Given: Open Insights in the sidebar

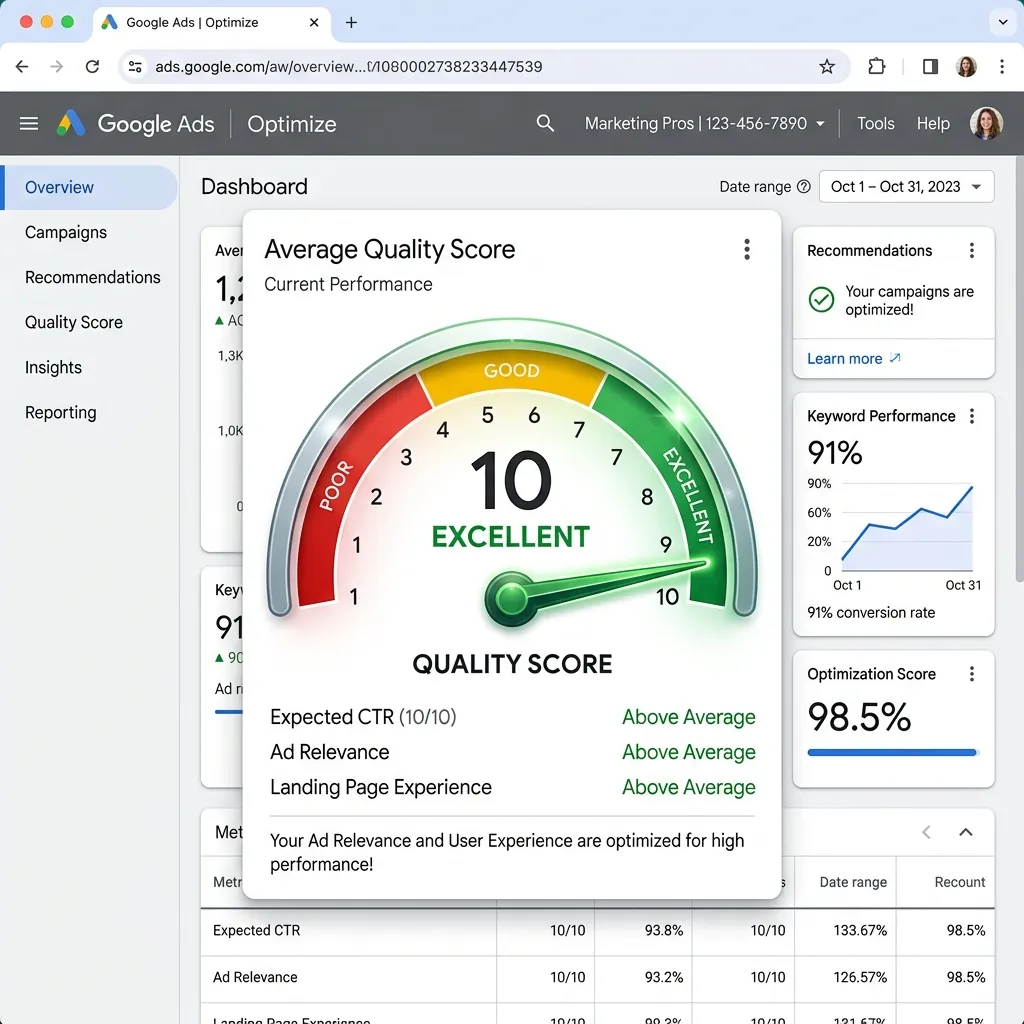Looking at the screenshot, I should (54, 368).
